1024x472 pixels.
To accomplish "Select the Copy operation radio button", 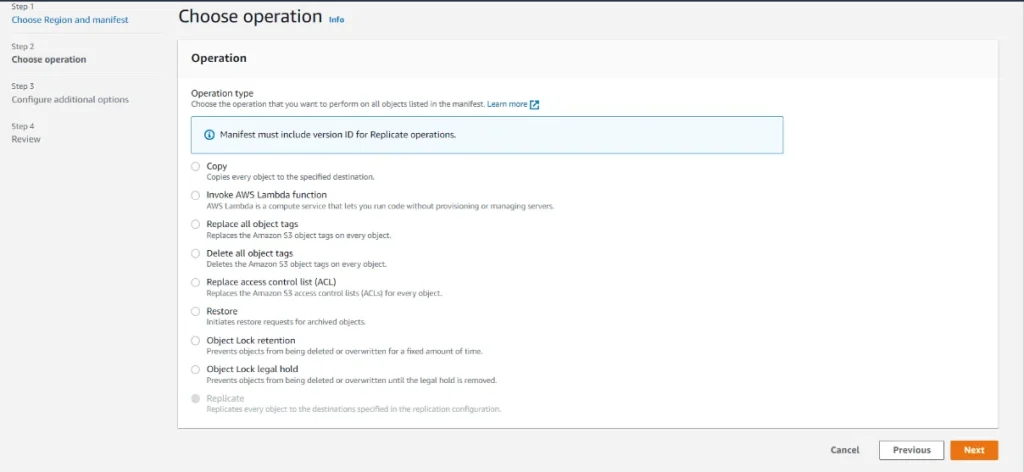I will tap(196, 166).
